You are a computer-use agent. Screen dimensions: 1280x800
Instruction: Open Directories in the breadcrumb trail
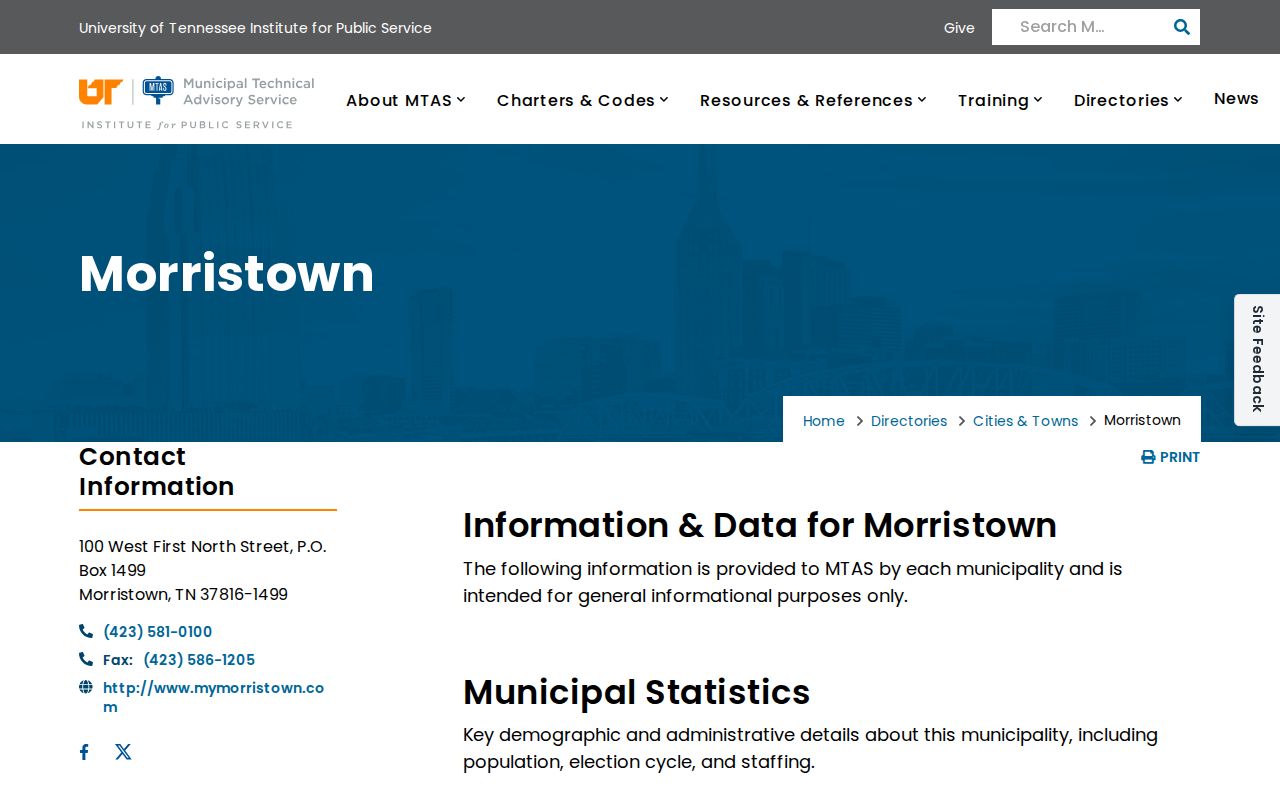coord(909,421)
